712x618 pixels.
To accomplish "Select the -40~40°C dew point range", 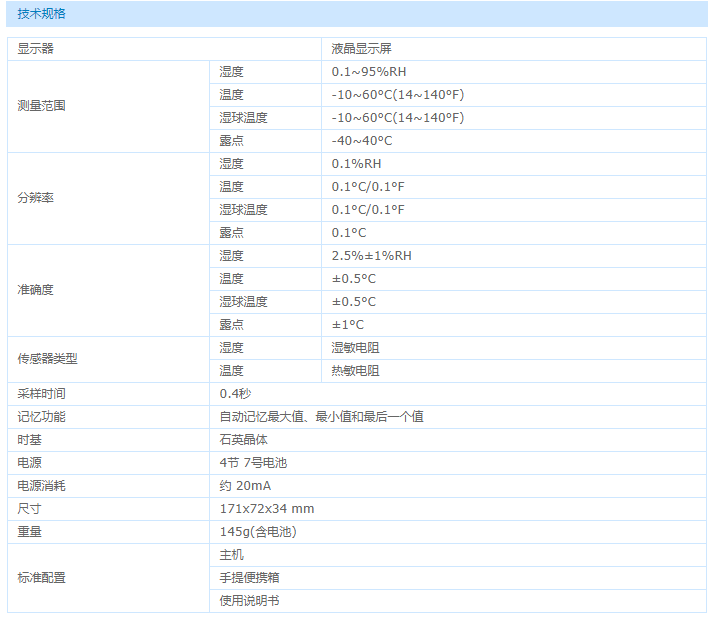I will pyautogui.click(x=362, y=141).
